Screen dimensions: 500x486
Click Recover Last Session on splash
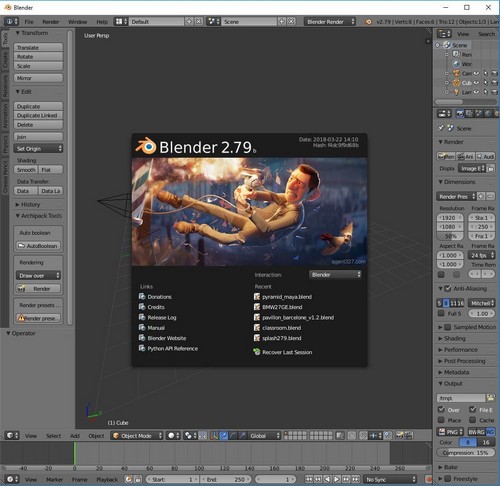[283, 352]
